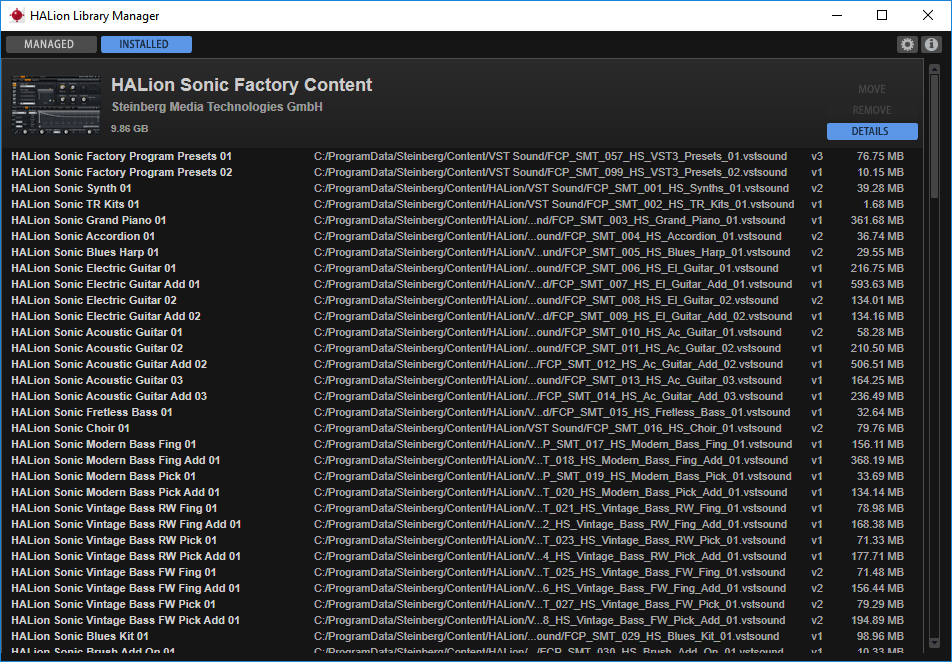Select HALion Sonic Electric Guitar Add 01
The height and width of the screenshot is (662, 952).
tap(106, 284)
